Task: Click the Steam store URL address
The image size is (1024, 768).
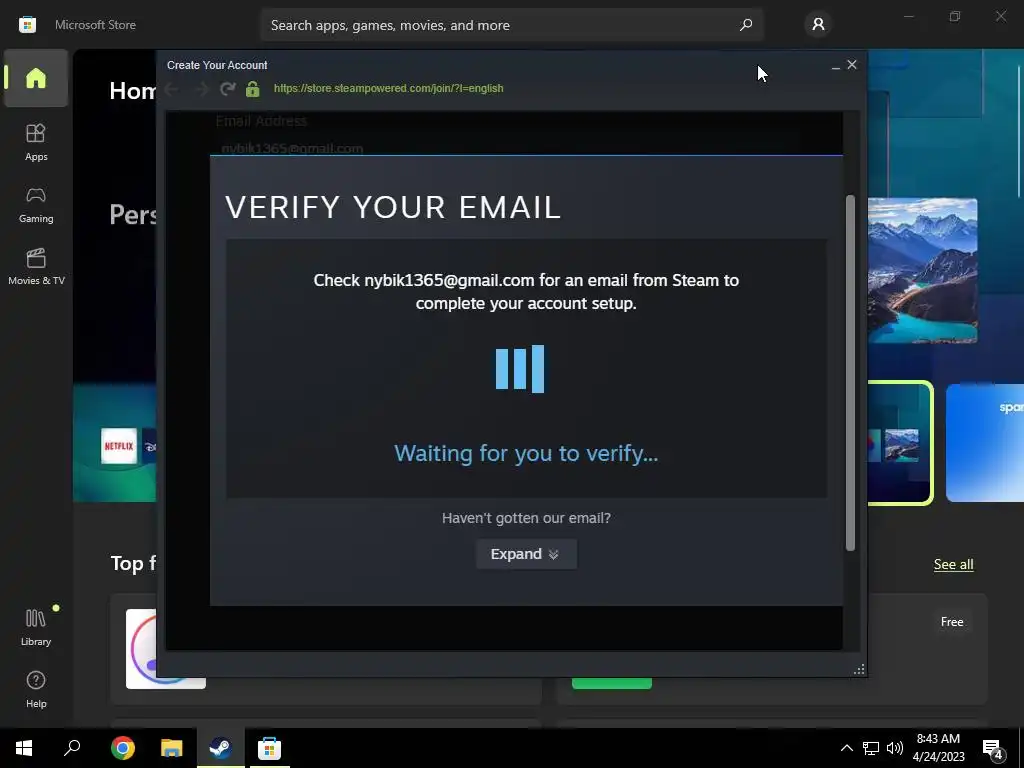Action: coord(389,88)
